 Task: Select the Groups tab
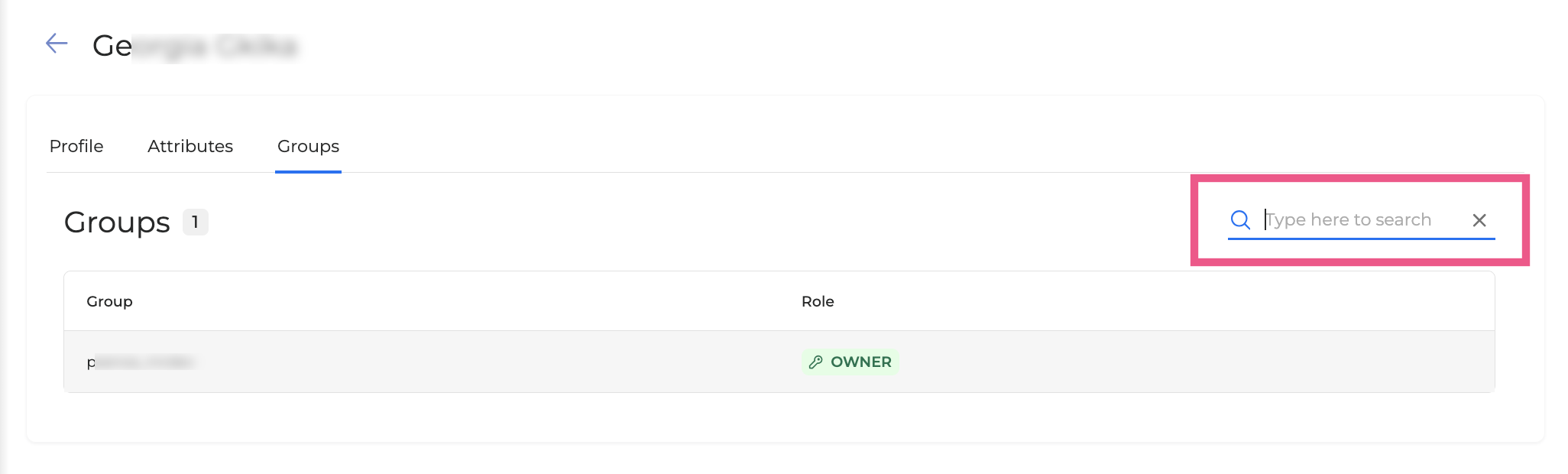click(x=308, y=146)
